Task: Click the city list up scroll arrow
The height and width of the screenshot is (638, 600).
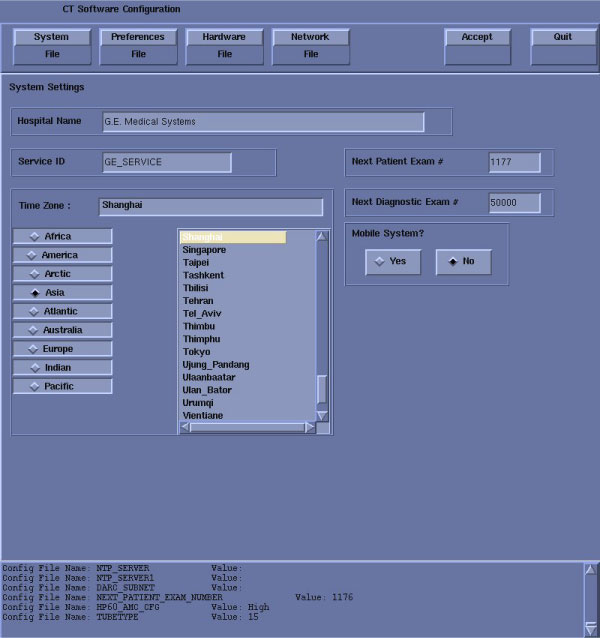Action: tap(321, 237)
